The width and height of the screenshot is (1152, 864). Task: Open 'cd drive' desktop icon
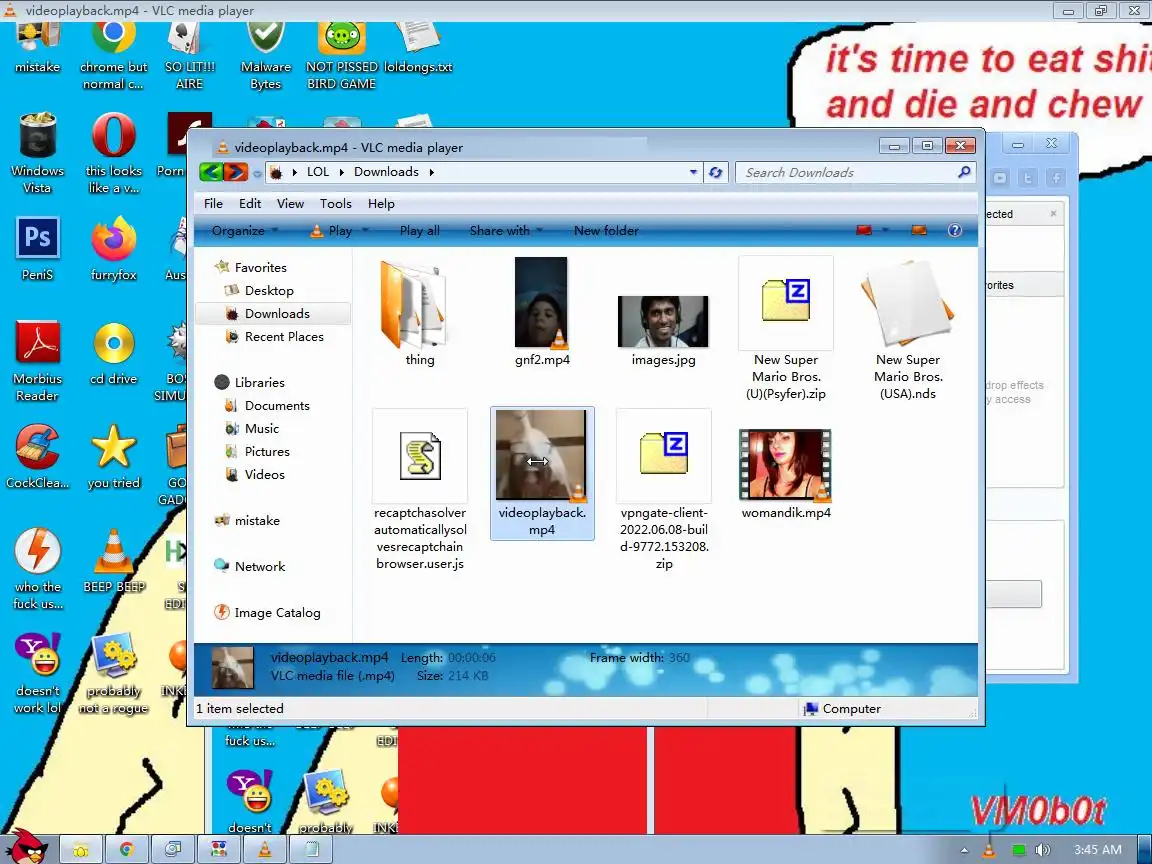pos(114,353)
